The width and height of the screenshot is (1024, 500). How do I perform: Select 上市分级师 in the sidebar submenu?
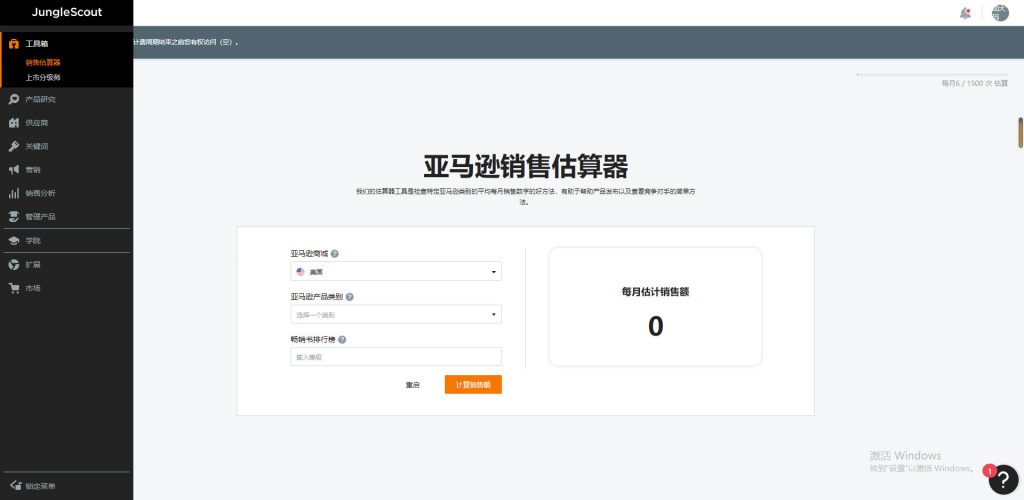[x=43, y=77]
